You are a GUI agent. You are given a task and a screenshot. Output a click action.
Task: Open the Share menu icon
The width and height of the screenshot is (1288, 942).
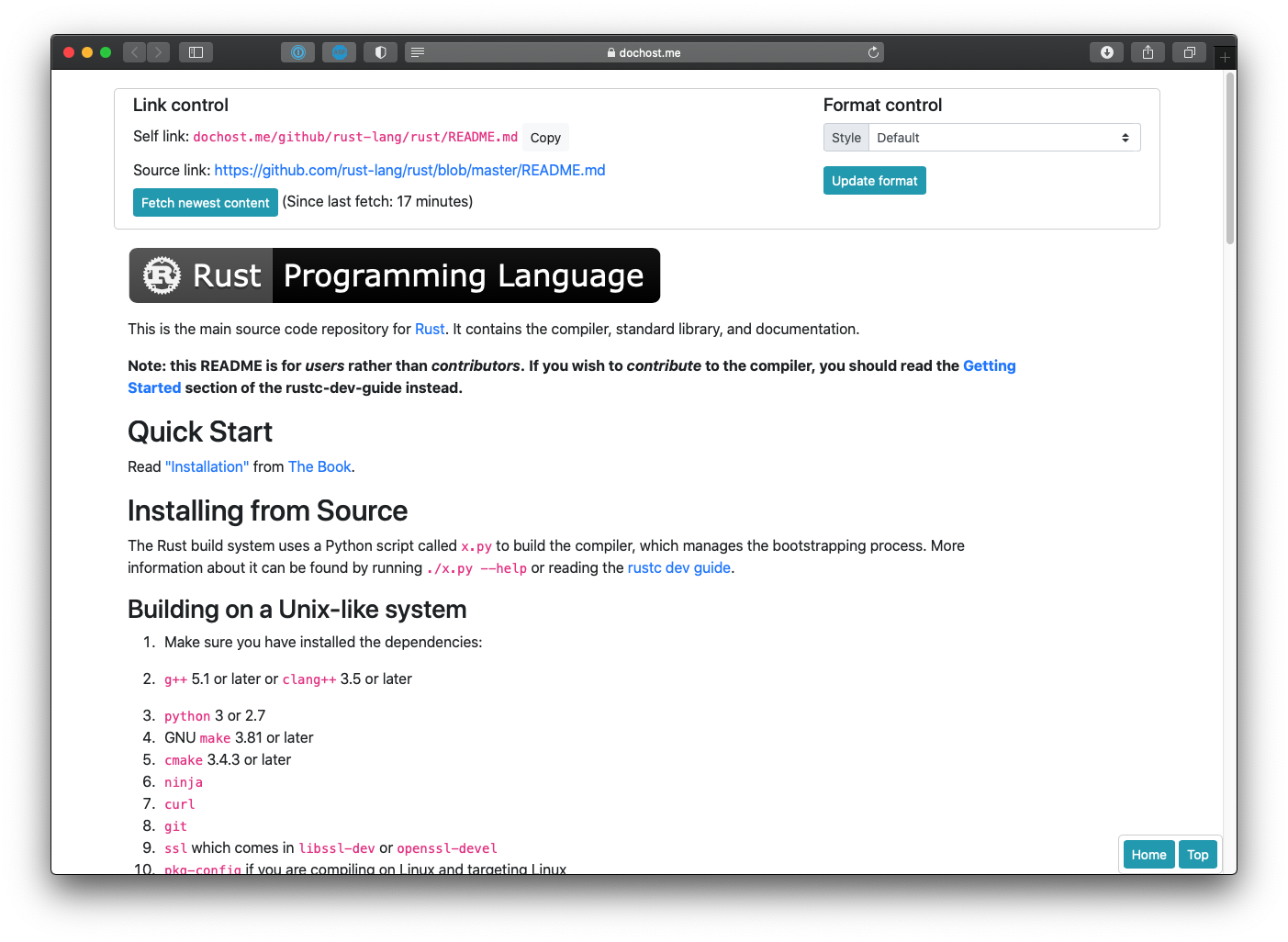click(1148, 52)
